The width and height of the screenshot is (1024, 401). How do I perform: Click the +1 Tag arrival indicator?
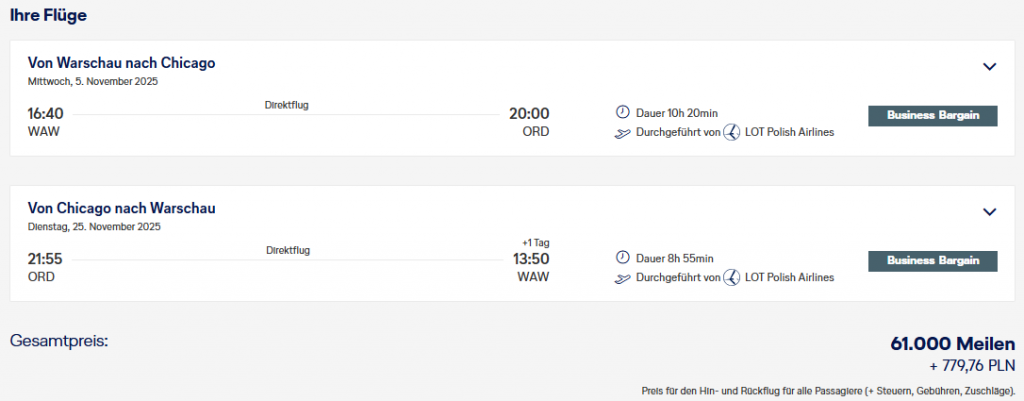point(535,242)
